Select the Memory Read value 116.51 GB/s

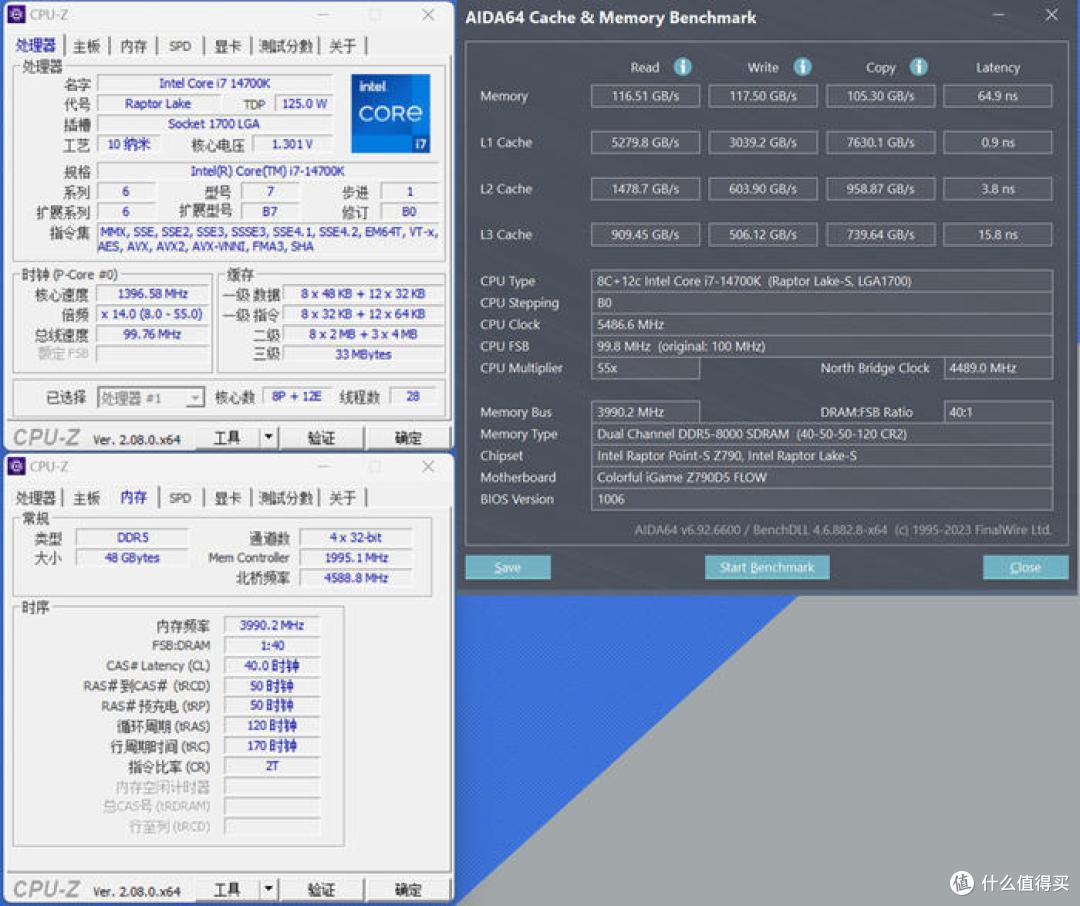[x=645, y=96]
